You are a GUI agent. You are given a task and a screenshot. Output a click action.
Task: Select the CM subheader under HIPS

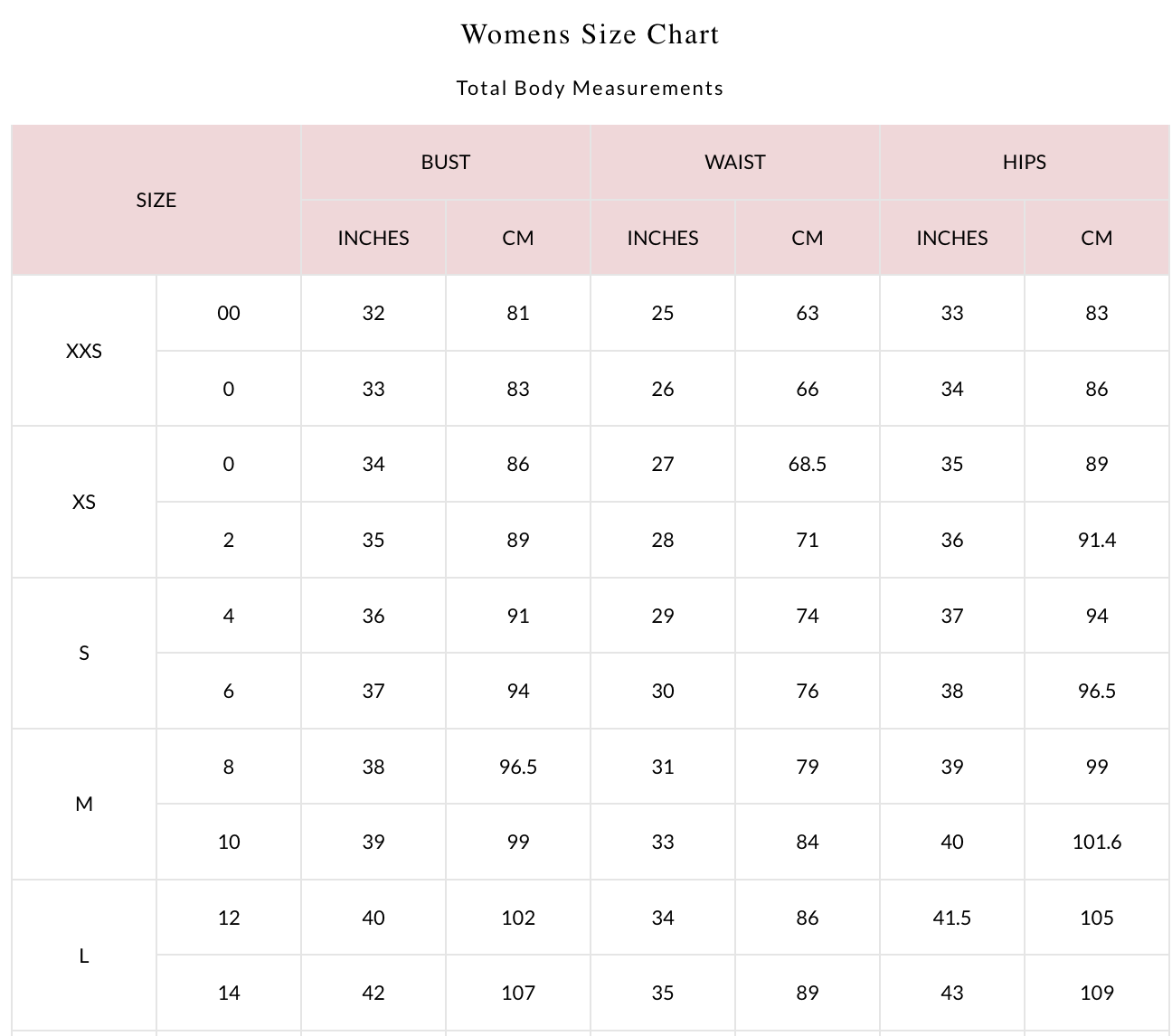click(1097, 238)
